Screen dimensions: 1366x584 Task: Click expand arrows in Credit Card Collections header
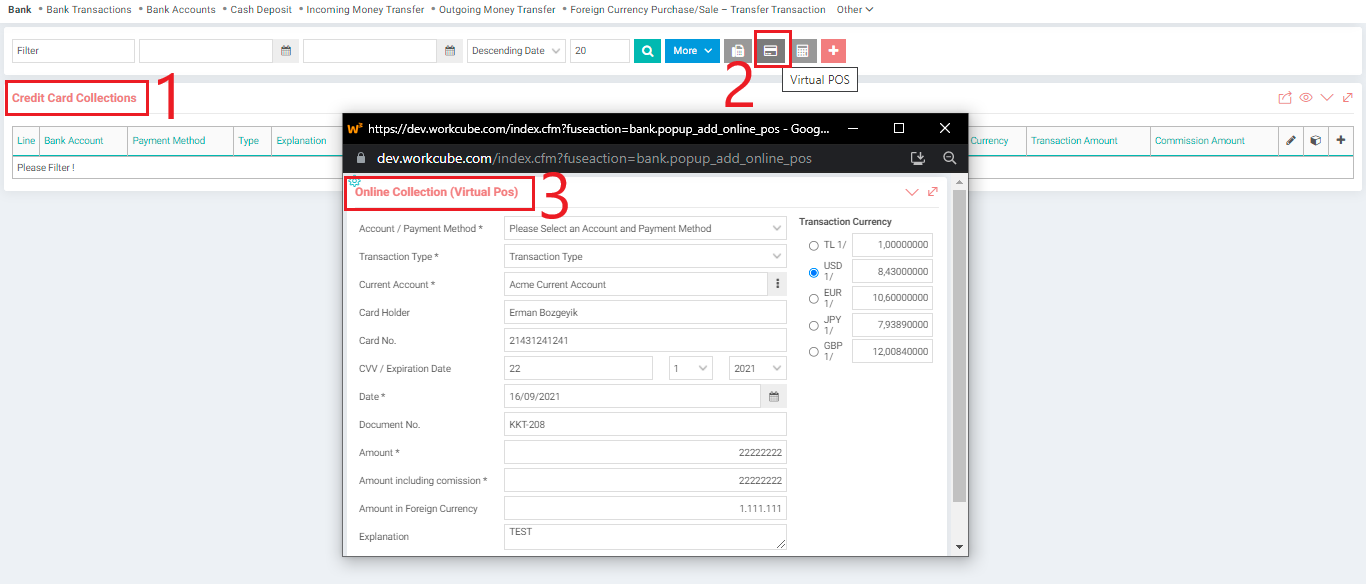[1348, 98]
